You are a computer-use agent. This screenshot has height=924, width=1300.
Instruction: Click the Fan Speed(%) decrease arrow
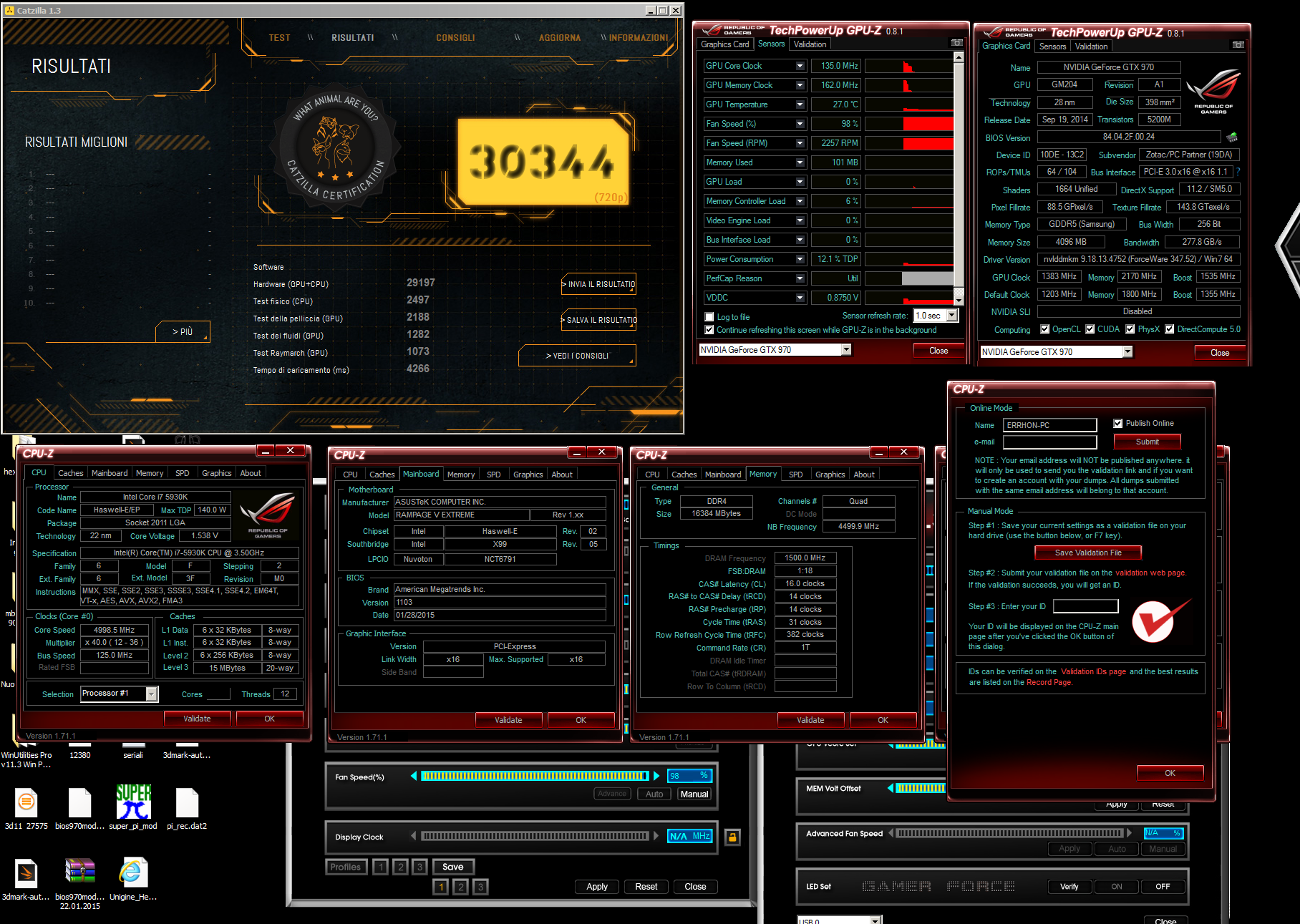pyautogui.click(x=414, y=776)
